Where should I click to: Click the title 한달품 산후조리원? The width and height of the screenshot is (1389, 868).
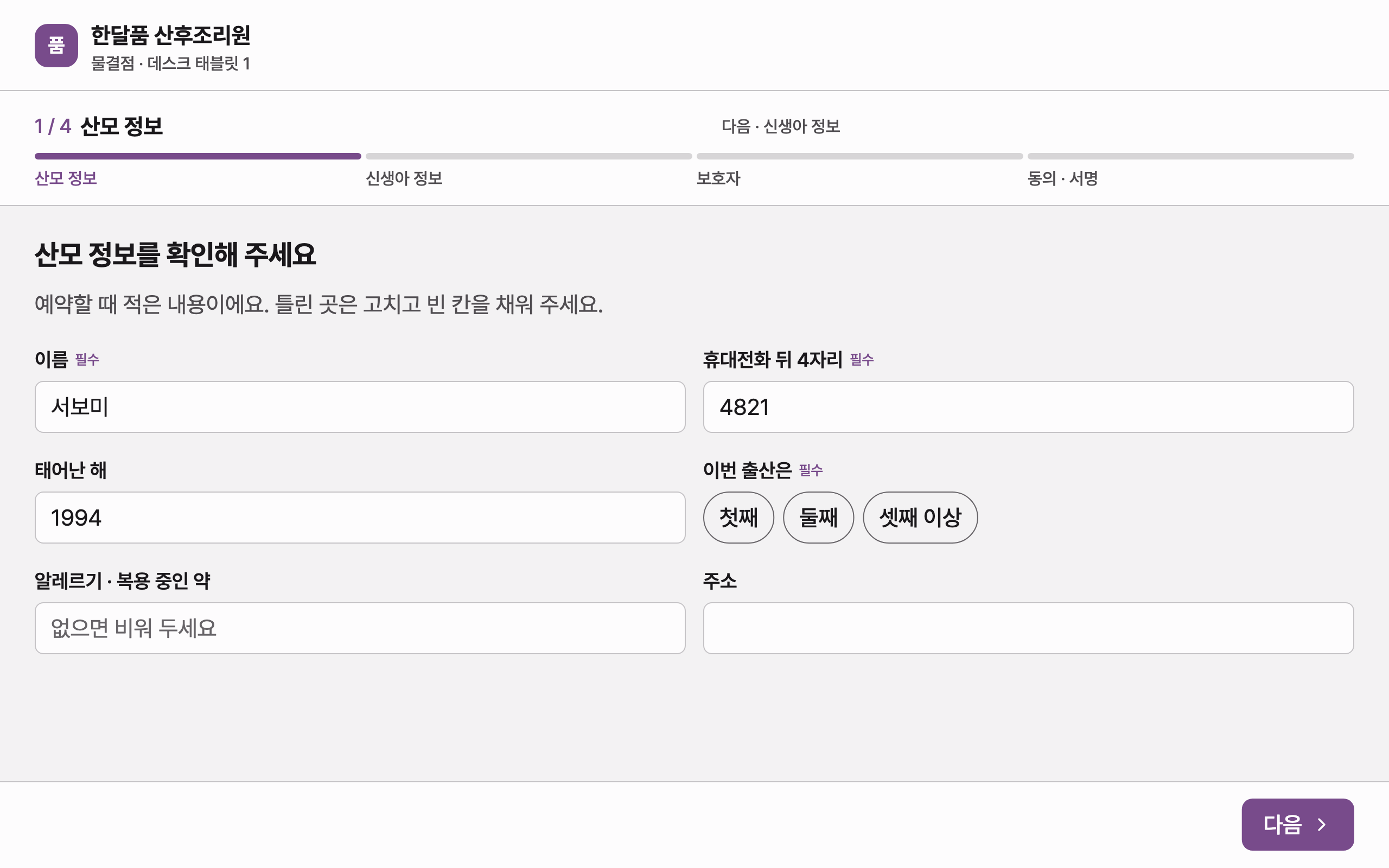[x=170, y=36]
